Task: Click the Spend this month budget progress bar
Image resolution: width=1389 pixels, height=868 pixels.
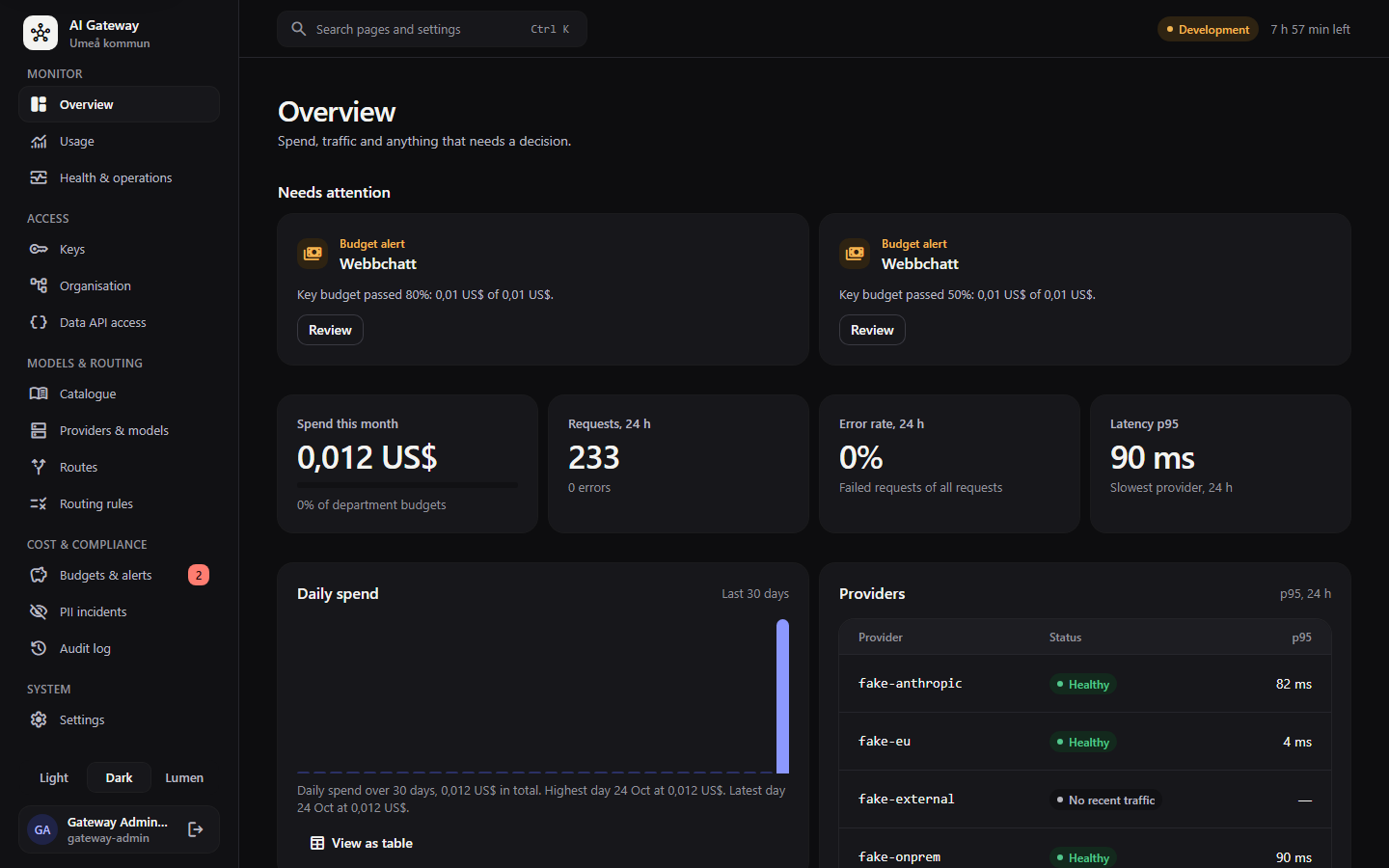Action: pyautogui.click(x=407, y=484)
